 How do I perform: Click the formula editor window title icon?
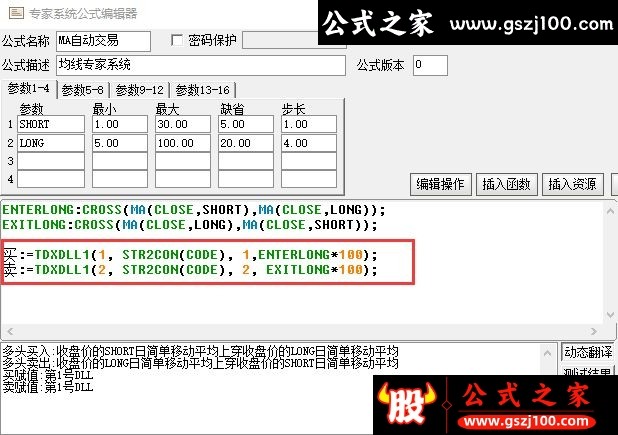point(16,13)
